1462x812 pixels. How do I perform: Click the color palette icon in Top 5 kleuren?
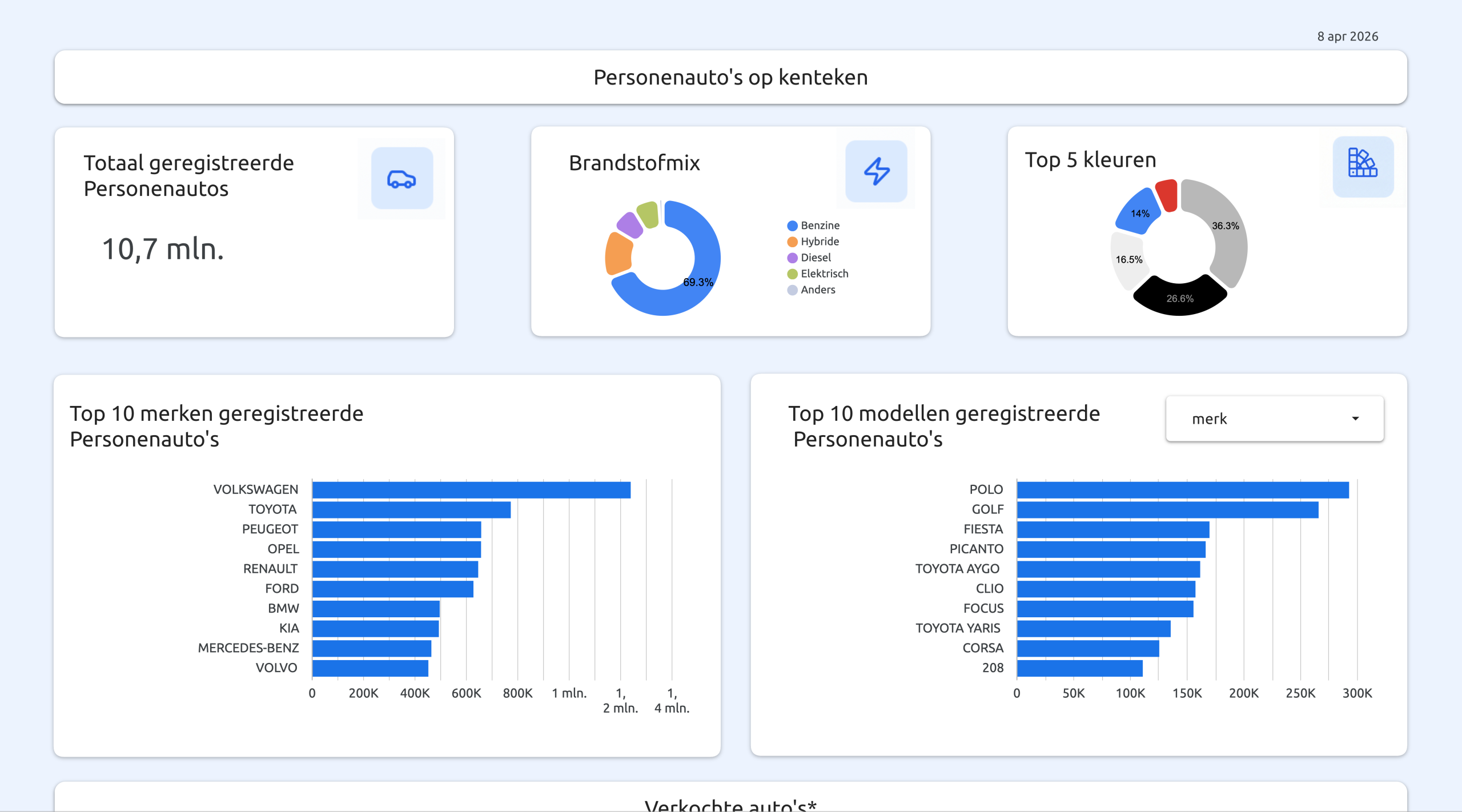point(1363,167)
